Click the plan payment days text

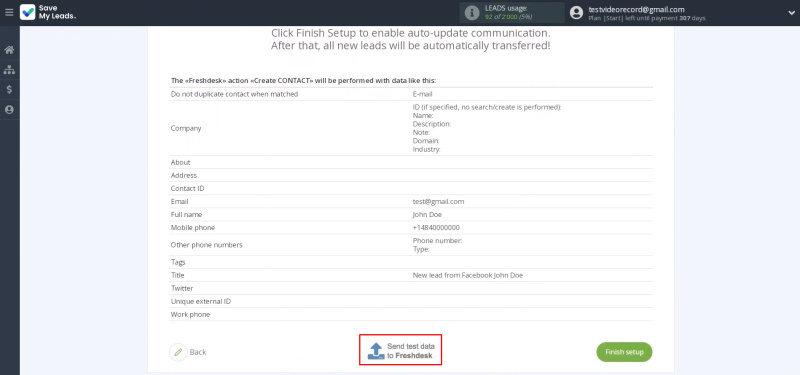click(647, 18)
